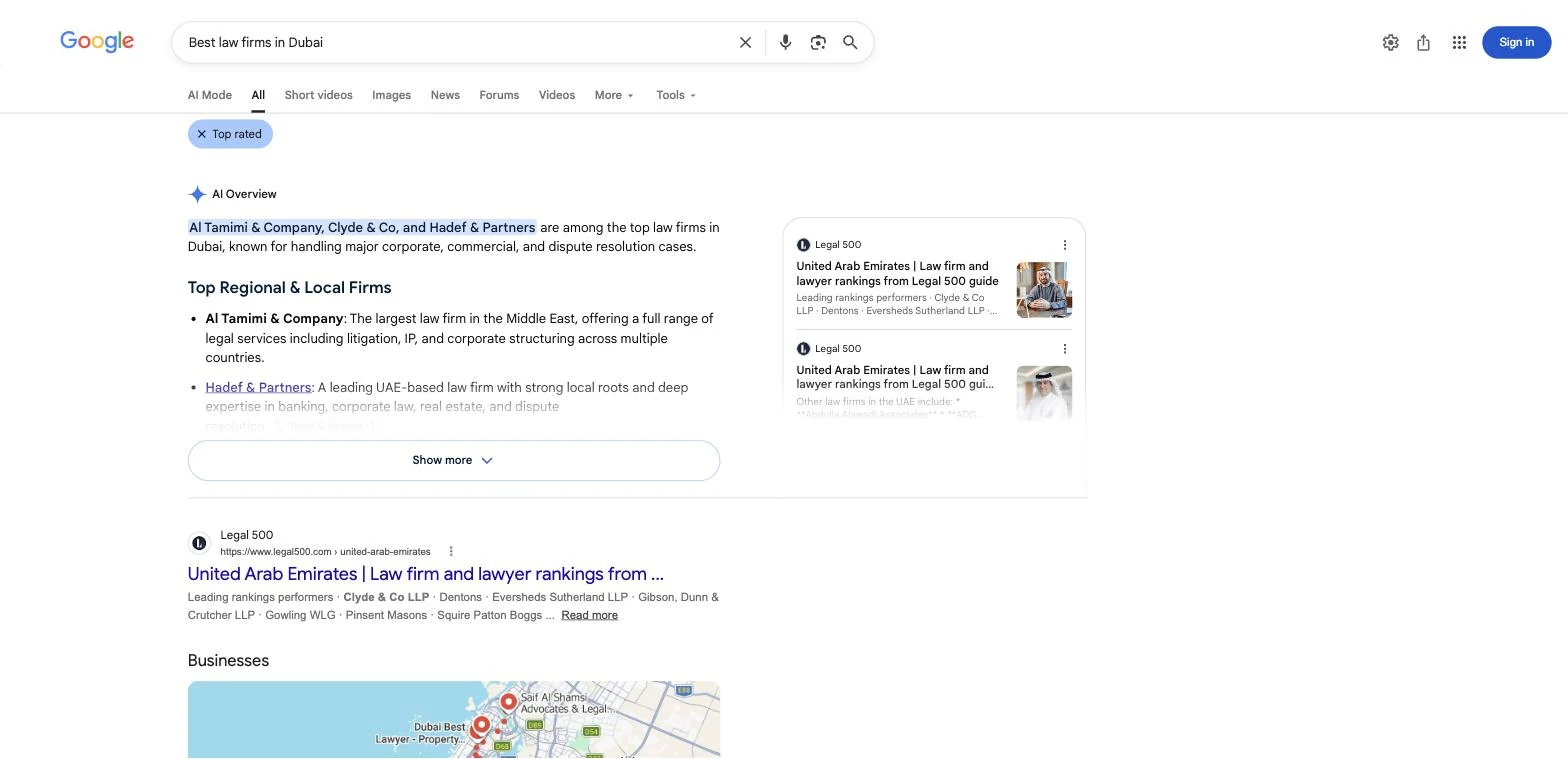Open the Tools dropdown

[x=676, y=95]
